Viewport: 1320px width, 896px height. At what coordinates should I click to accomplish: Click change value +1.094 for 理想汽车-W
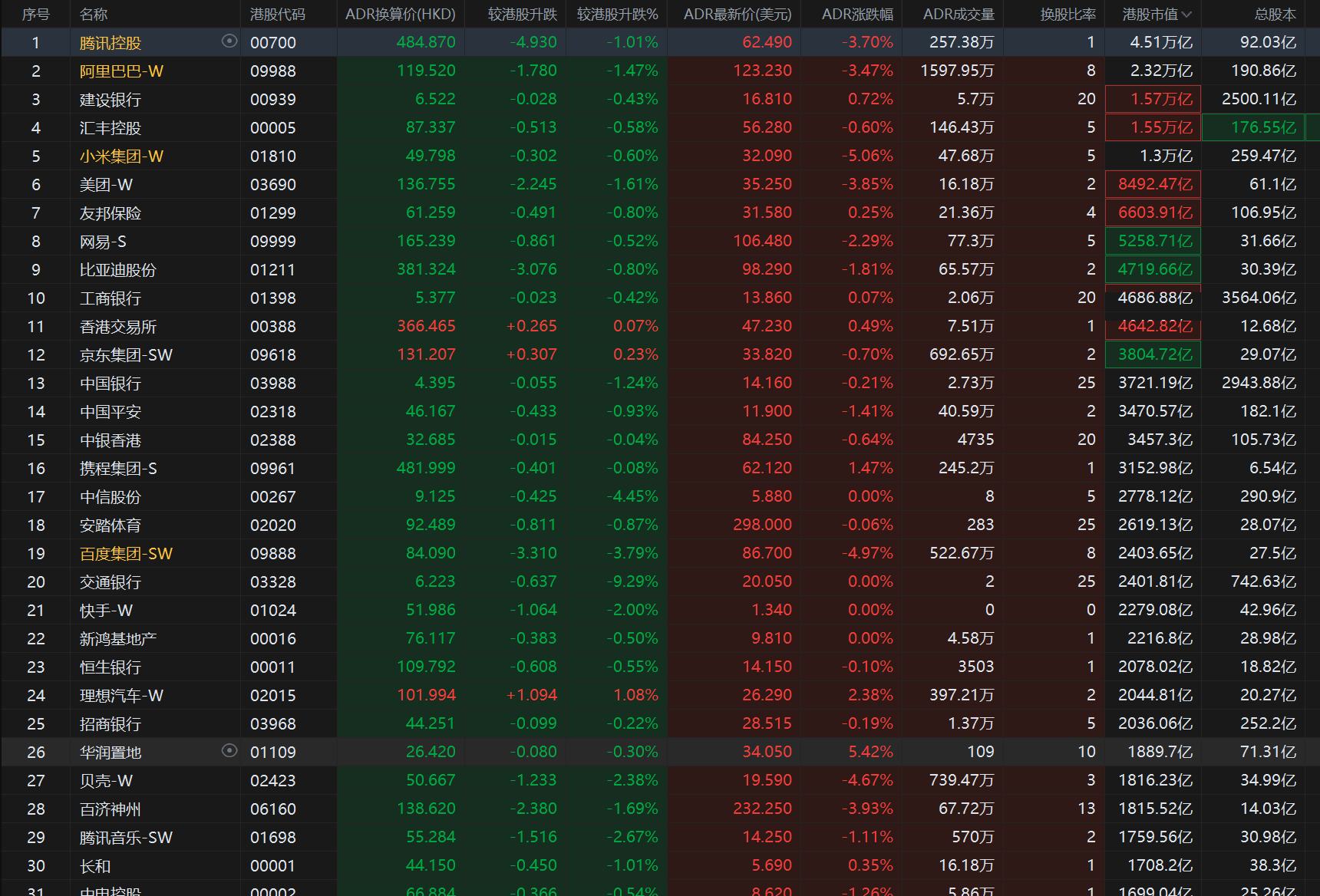532,695
